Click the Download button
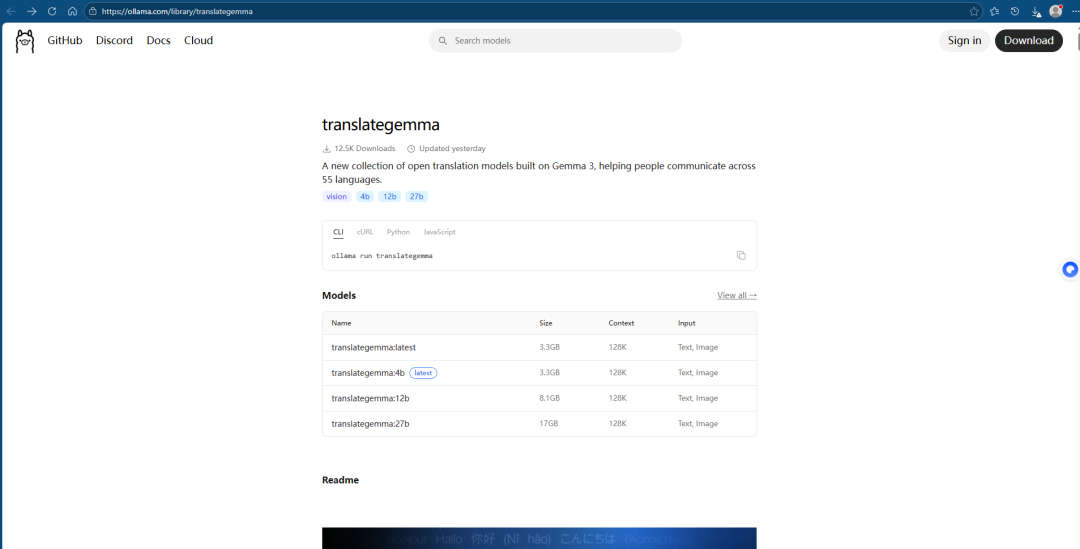Viewport: 1080px width, 549px height. (x=1028, y=41)
